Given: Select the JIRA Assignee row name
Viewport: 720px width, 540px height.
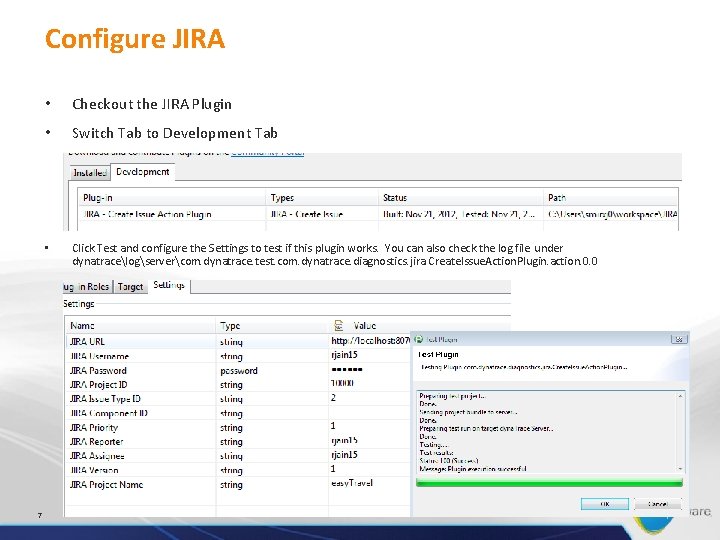Looking at the screenshot, I should (x=97, y=456).
